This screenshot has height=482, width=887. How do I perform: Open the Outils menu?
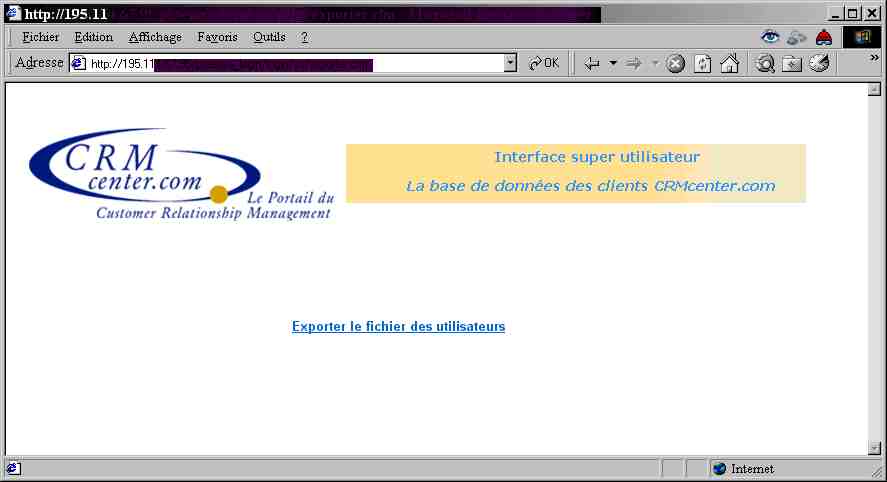point(269,37)
